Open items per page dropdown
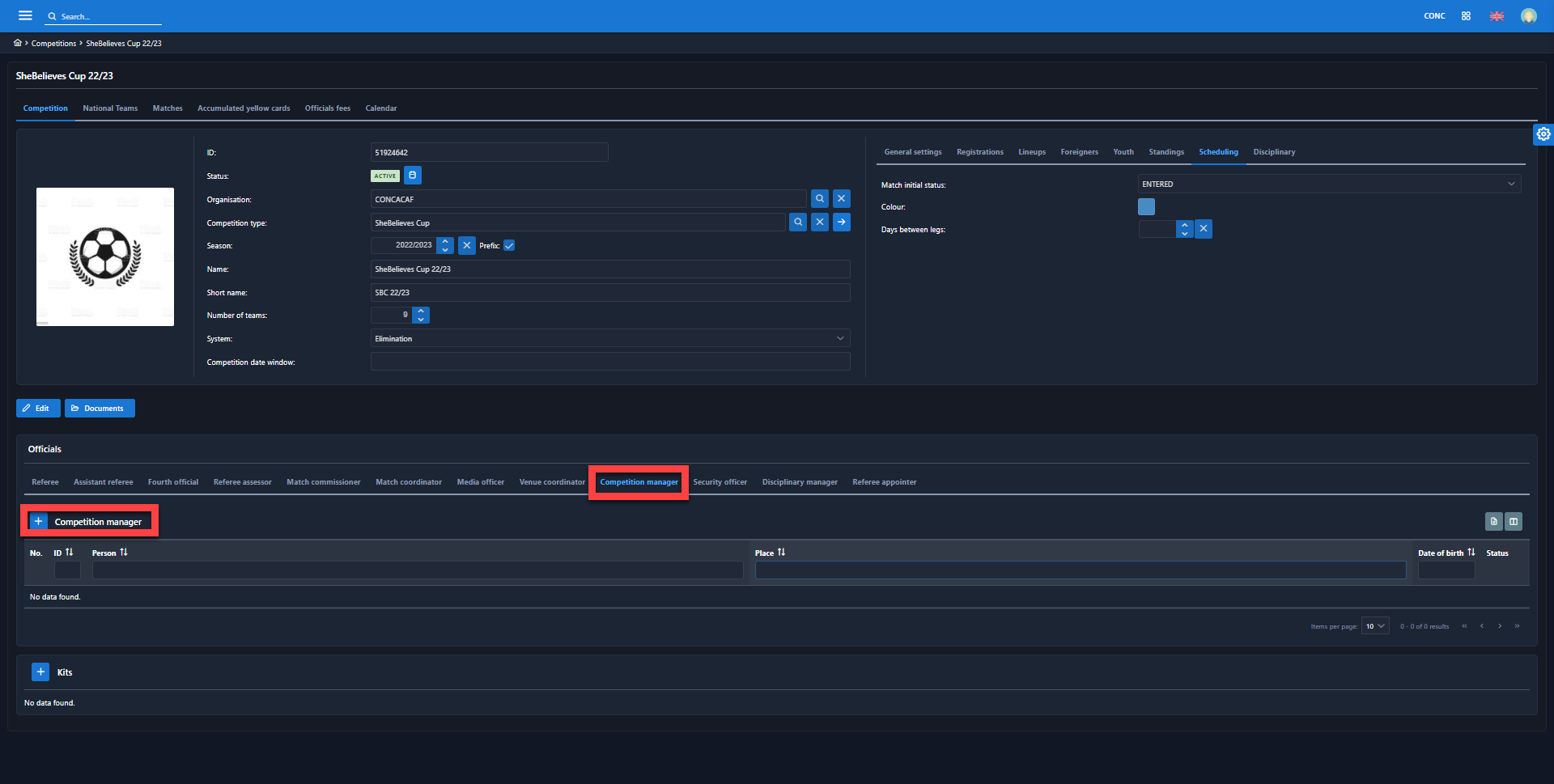 coord(1375,626)
